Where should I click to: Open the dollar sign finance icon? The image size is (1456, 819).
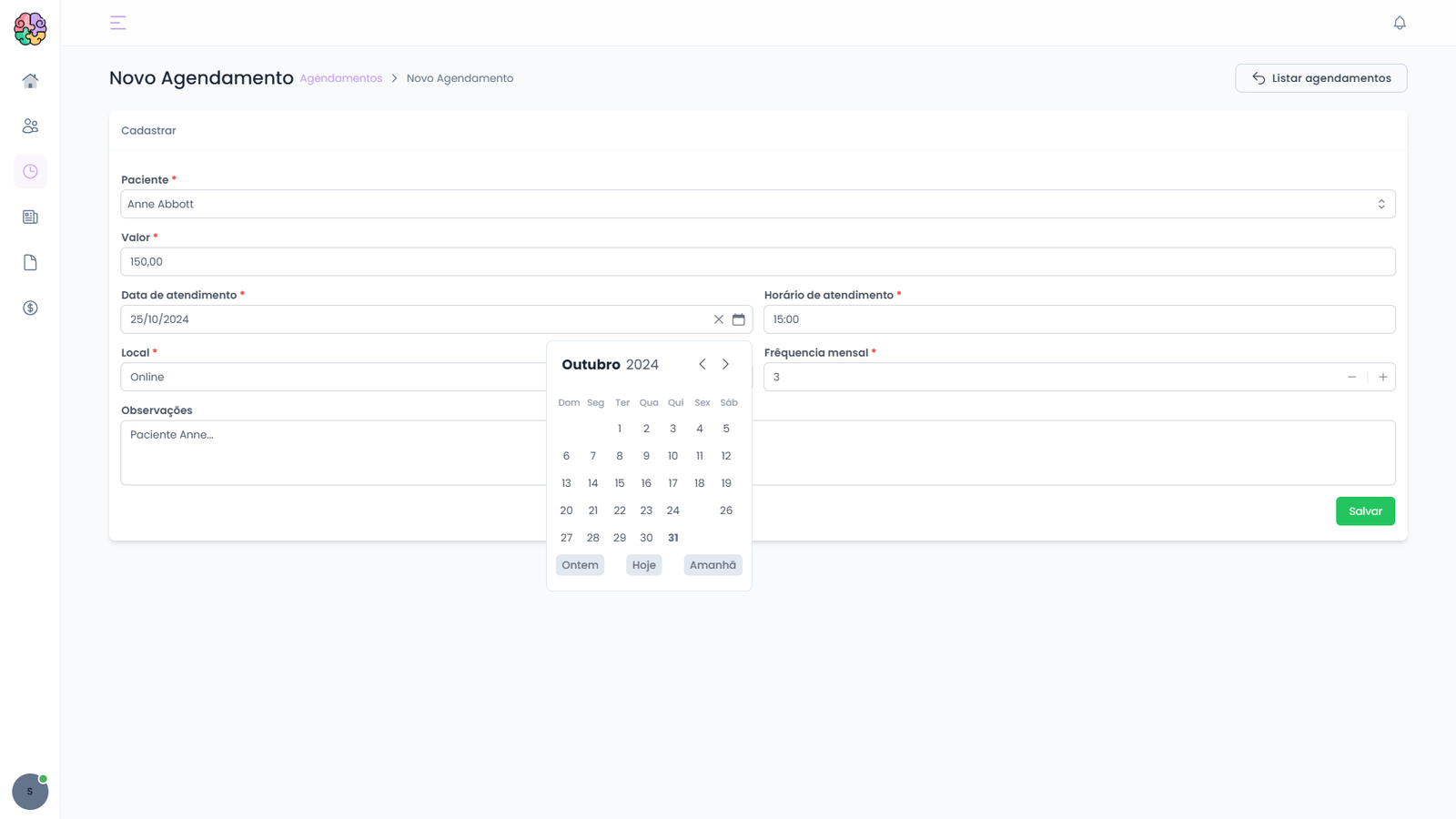point(30,308)
